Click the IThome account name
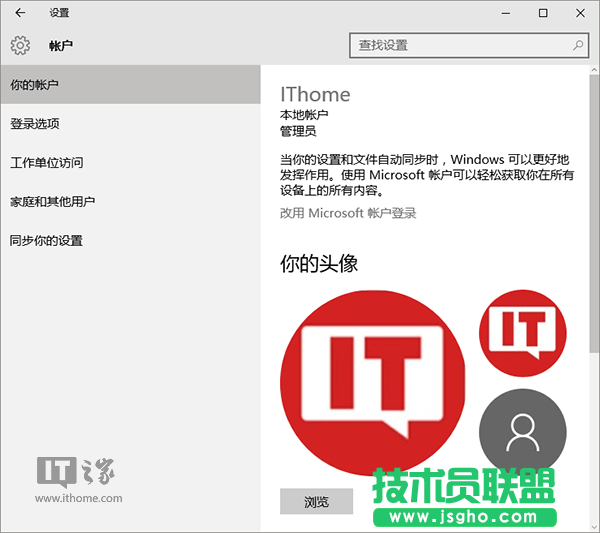This screenshot has height=533, width=600. coord(315,94)
